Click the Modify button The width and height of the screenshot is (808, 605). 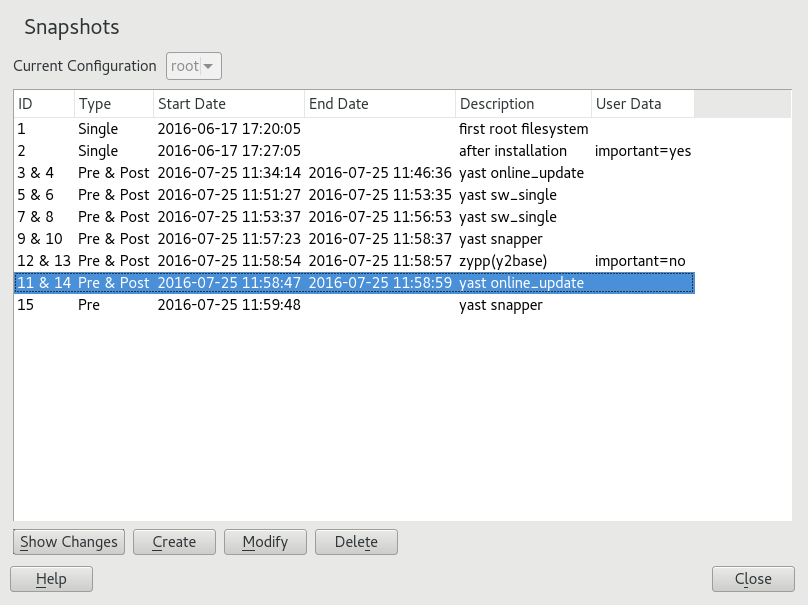pyautogui.click(x=265, y=542)
